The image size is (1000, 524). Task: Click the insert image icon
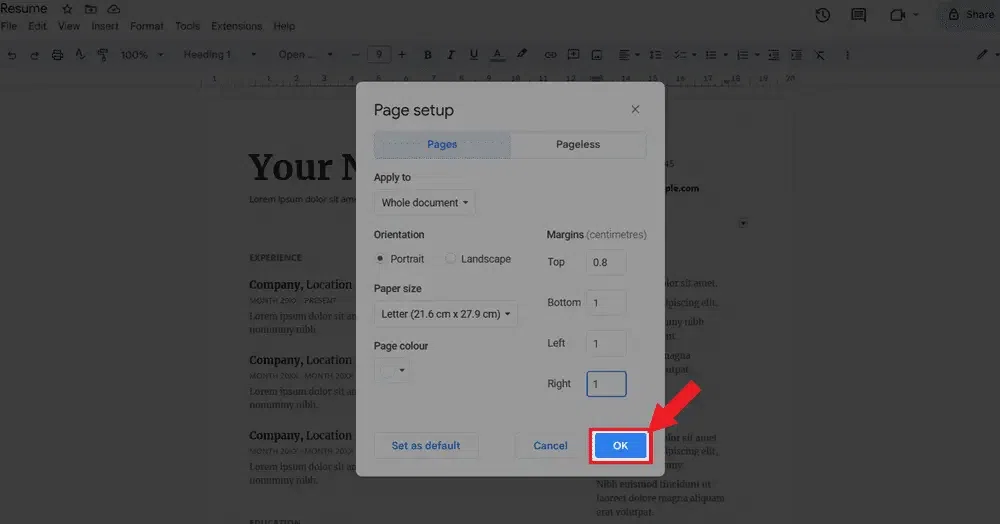[596, 55]
